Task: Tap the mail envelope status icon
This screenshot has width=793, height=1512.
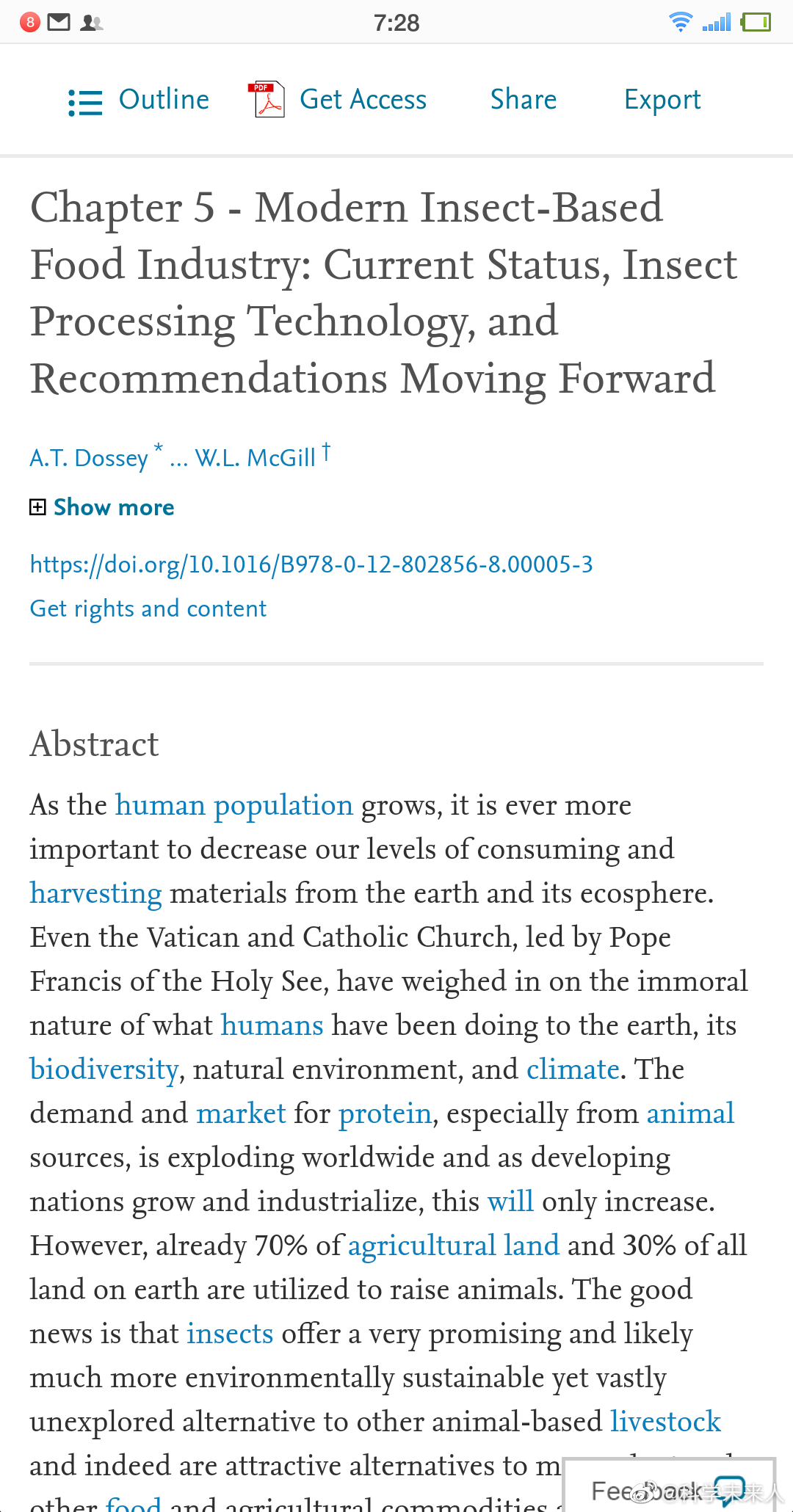Action: tap(59, 22)
